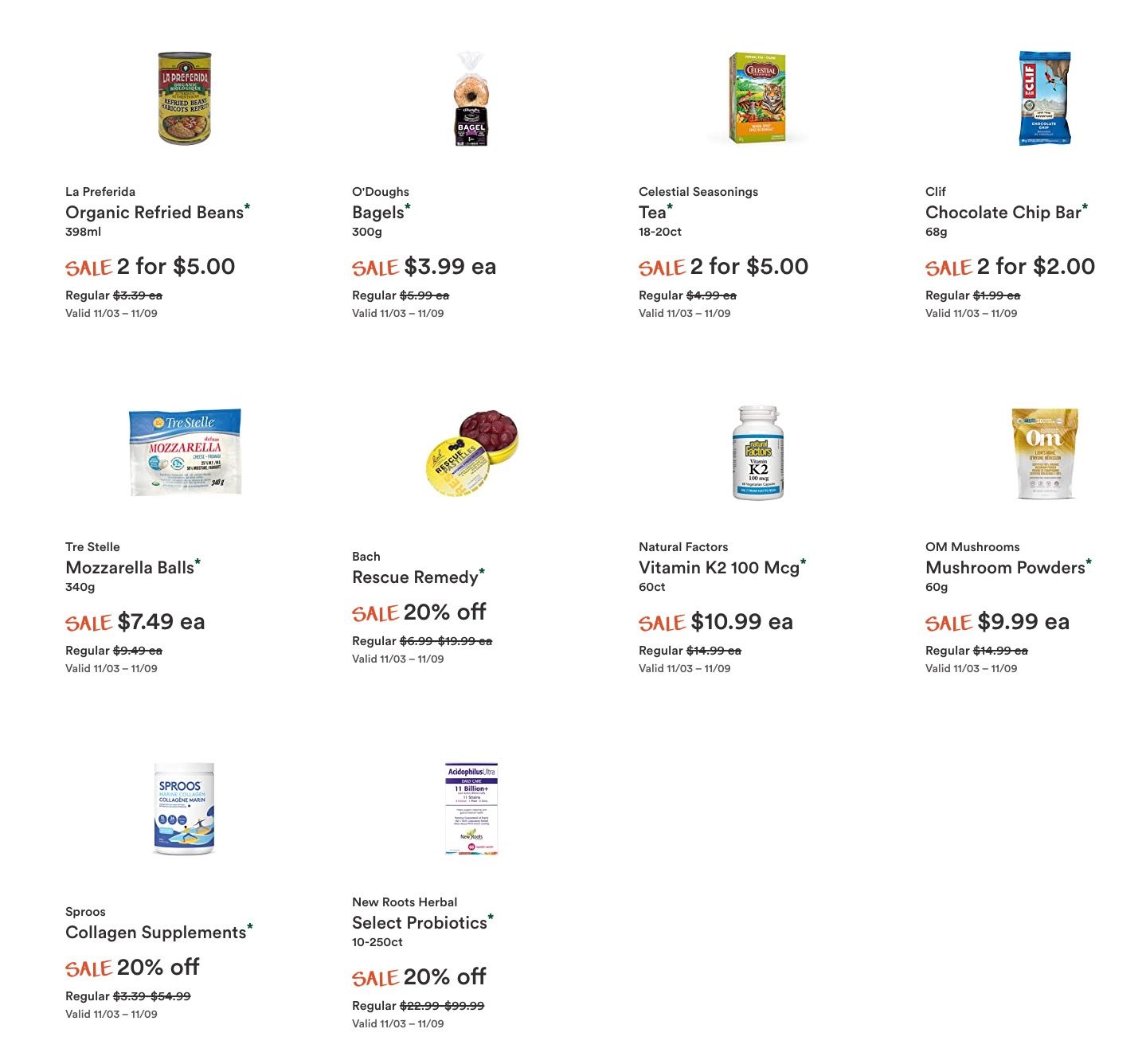Viewport: 1142px width, 1064px height.
Task: Open the Bach Rescue pastilles tin image
Action: pyautogui.click(x=471, y=452)
